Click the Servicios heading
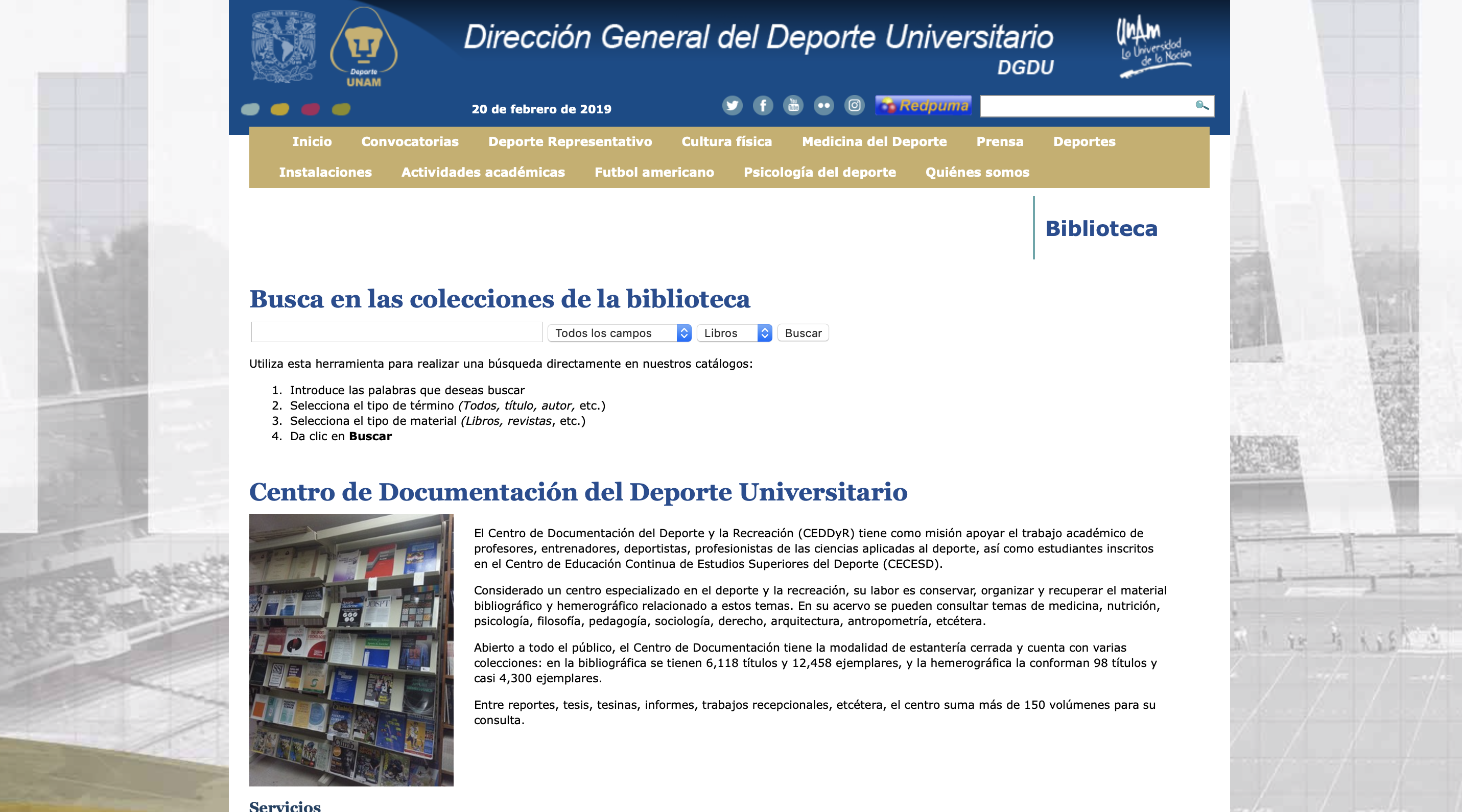Screen dimensions: 1462x812 [x=285, y=806]
